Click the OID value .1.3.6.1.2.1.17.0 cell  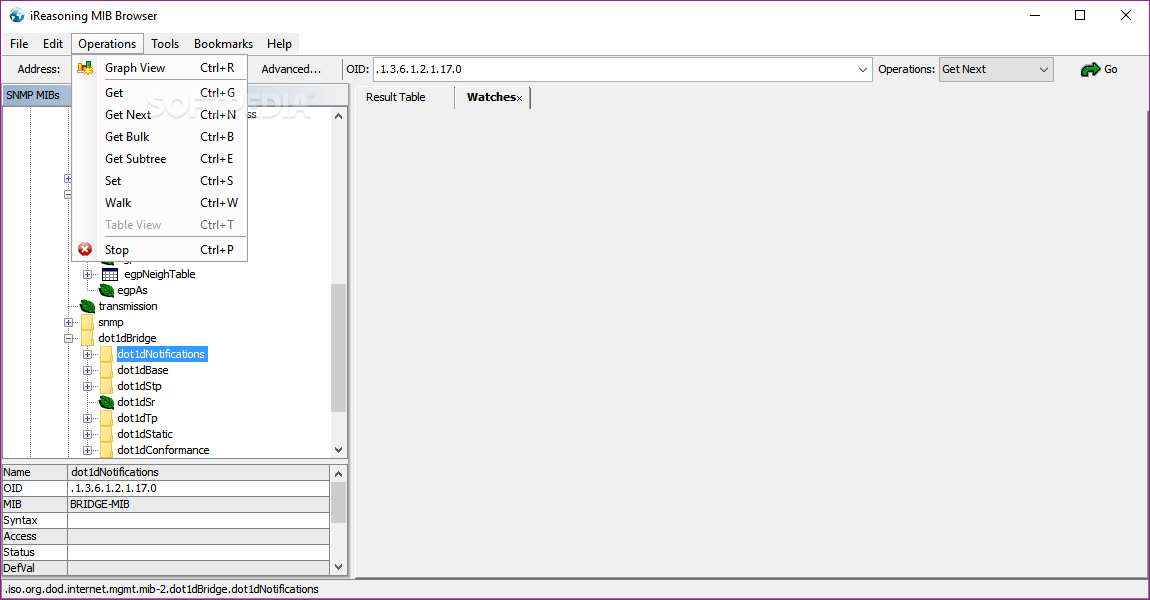click(198, 489)
